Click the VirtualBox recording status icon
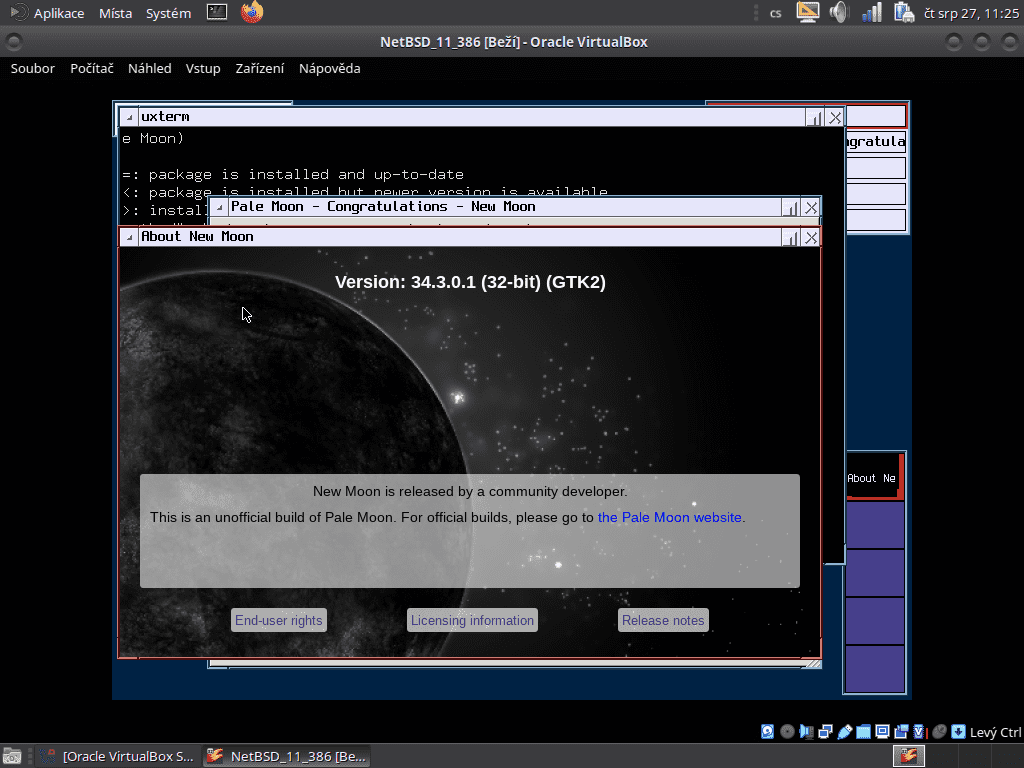Screen dimensions: 1024x768 click(x=901, y=731)
